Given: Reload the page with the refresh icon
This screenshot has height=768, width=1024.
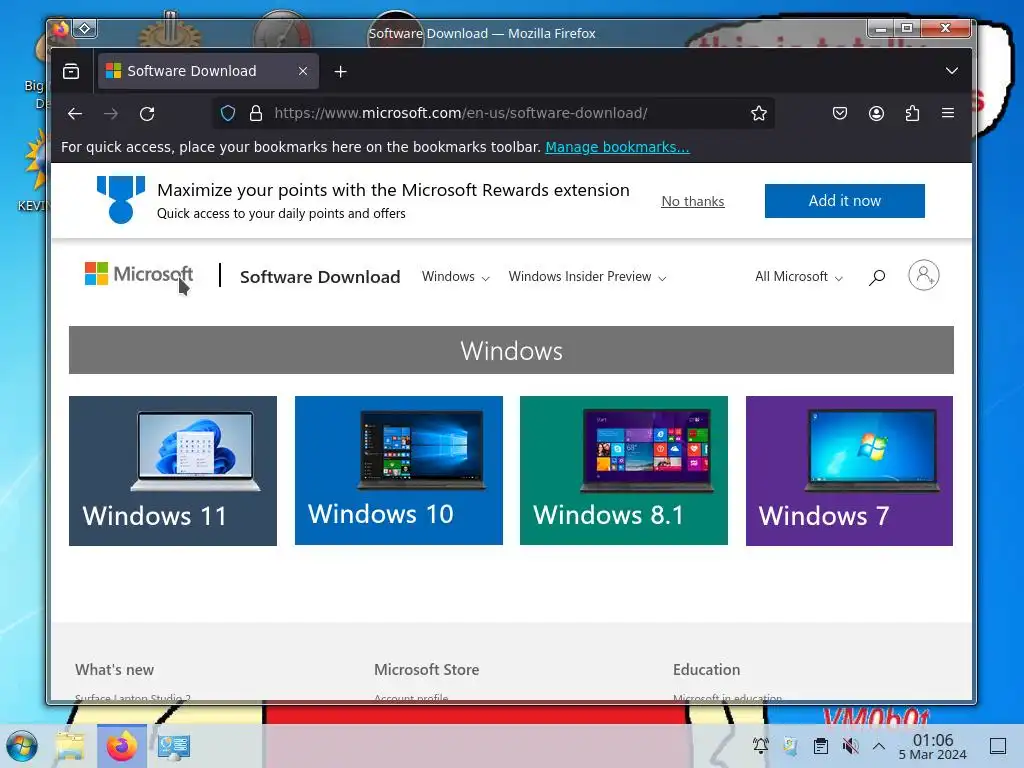Looking at the screenshot, I should click(x=147, y=114).
